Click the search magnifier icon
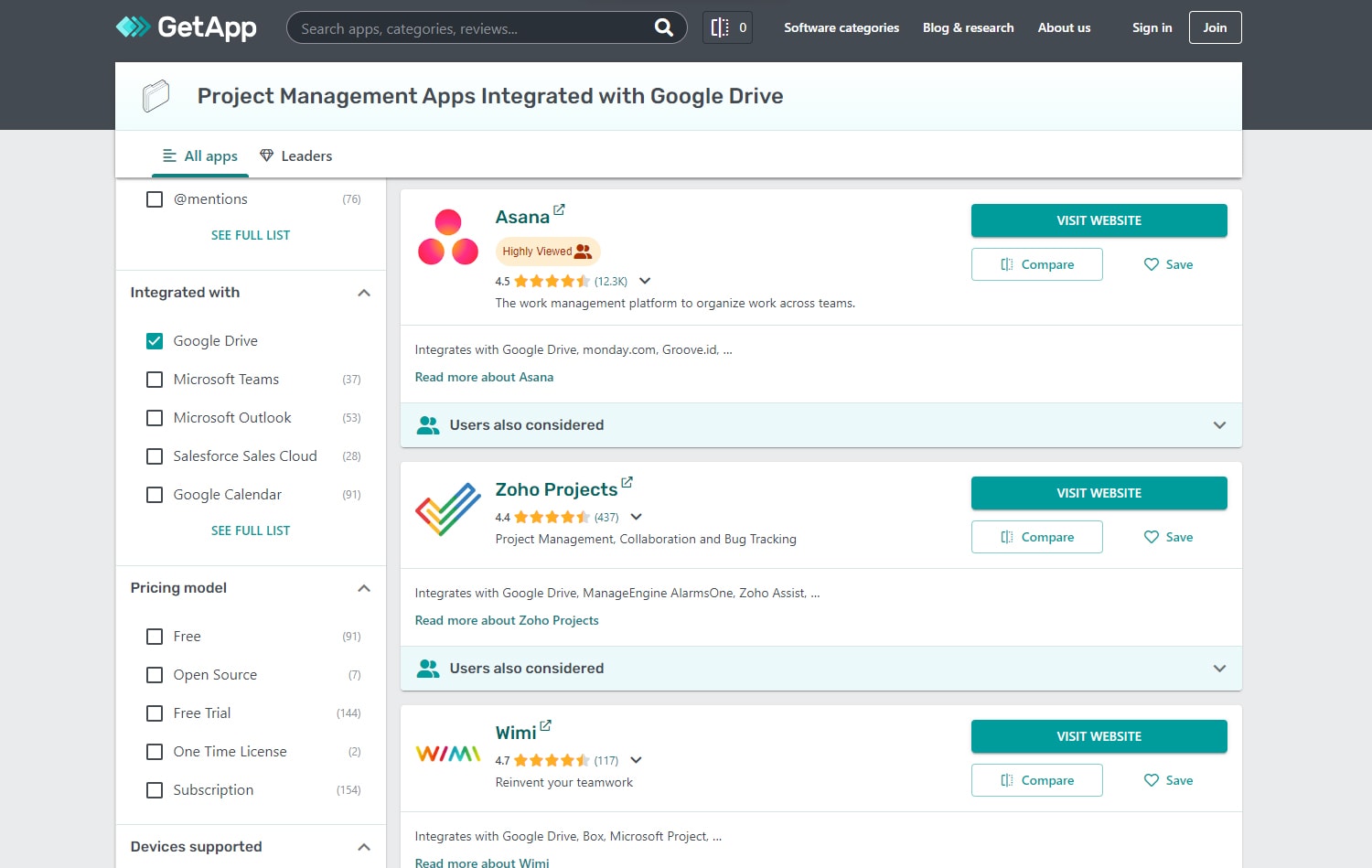Screen dimensions: 1372x868 664,27
